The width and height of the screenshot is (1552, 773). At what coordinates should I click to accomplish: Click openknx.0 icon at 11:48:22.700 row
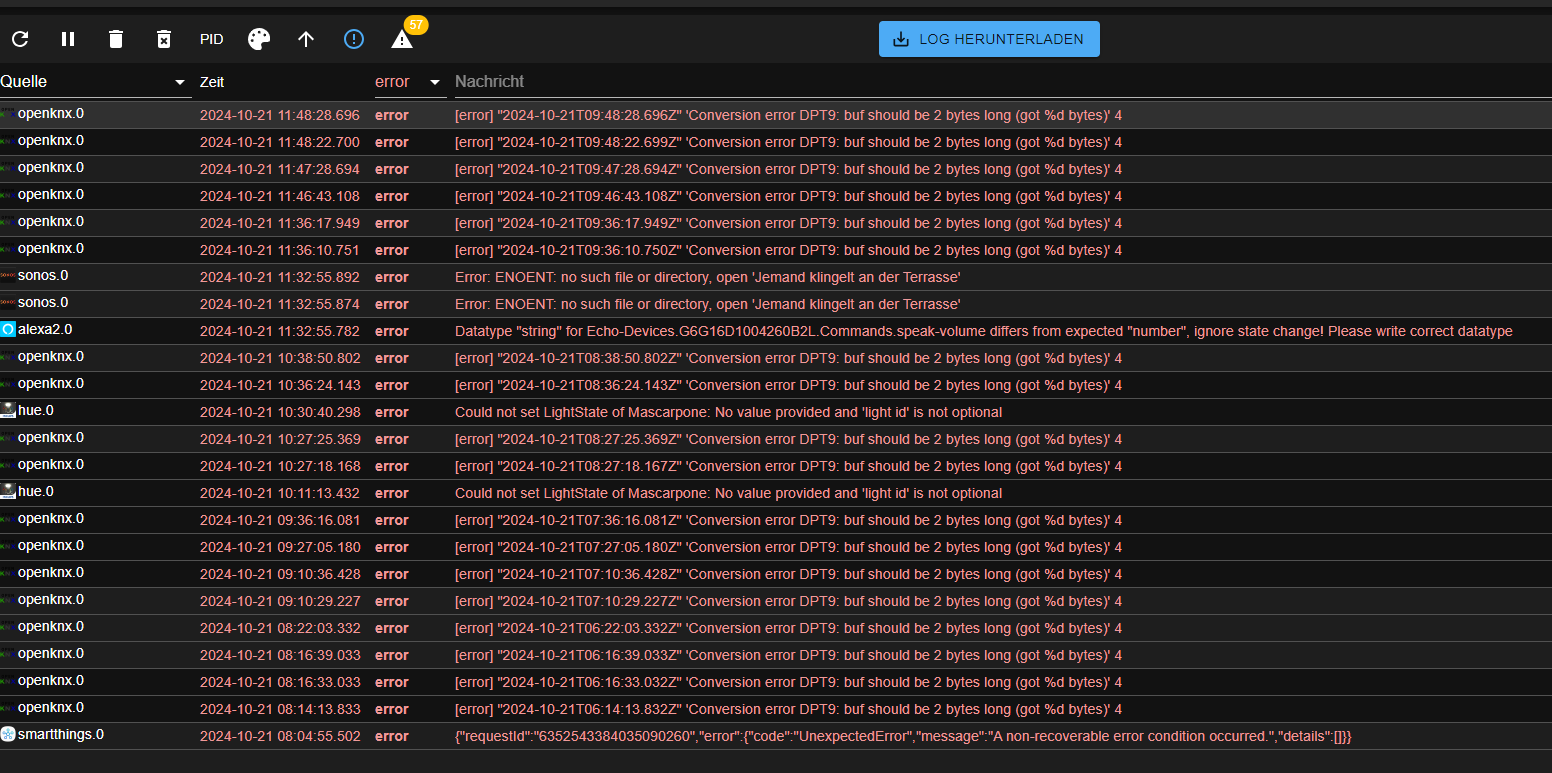(8, 141)
